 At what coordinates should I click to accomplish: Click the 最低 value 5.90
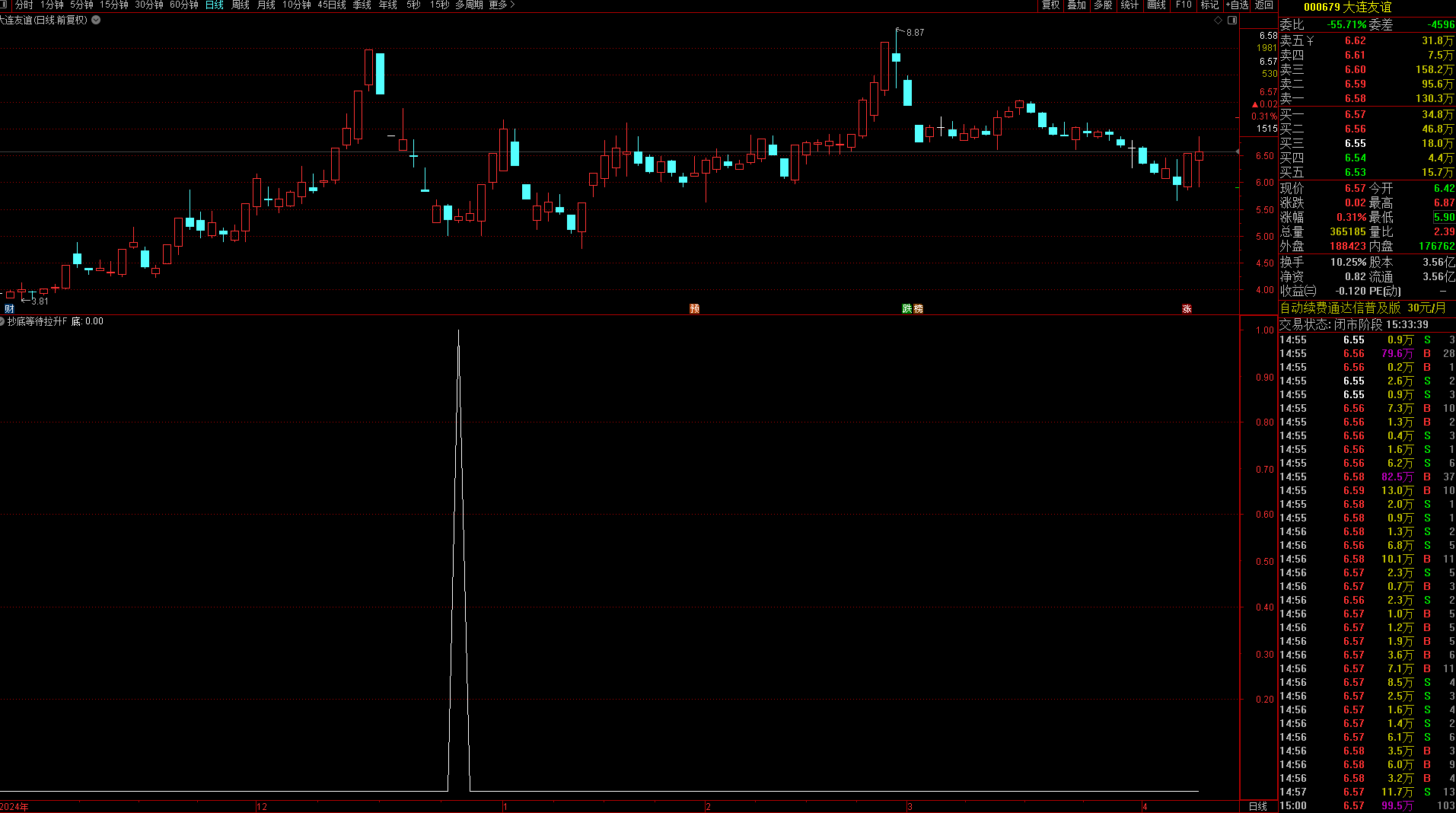(1445, 217)
